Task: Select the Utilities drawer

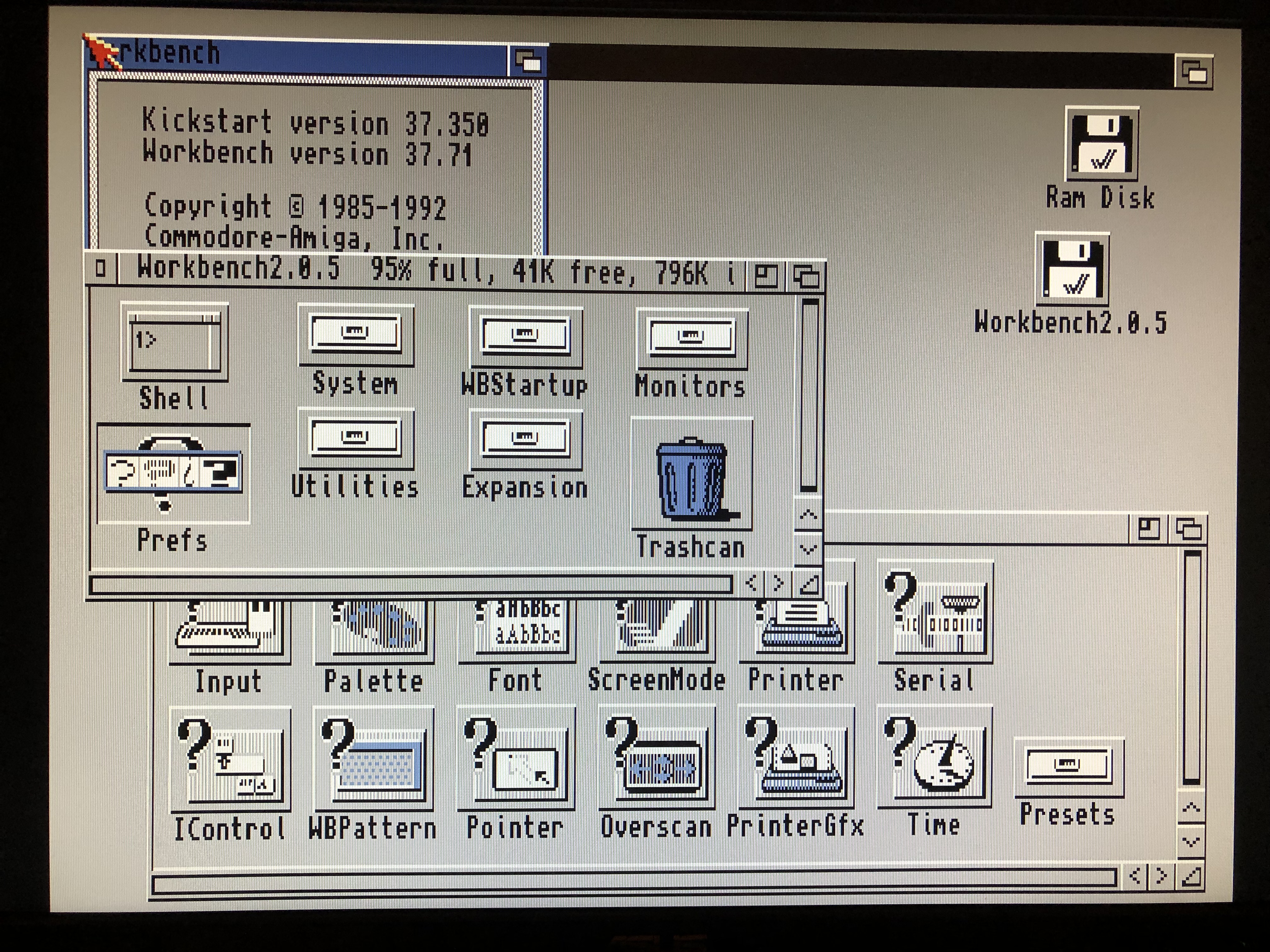Action: (x=355, y=439)
